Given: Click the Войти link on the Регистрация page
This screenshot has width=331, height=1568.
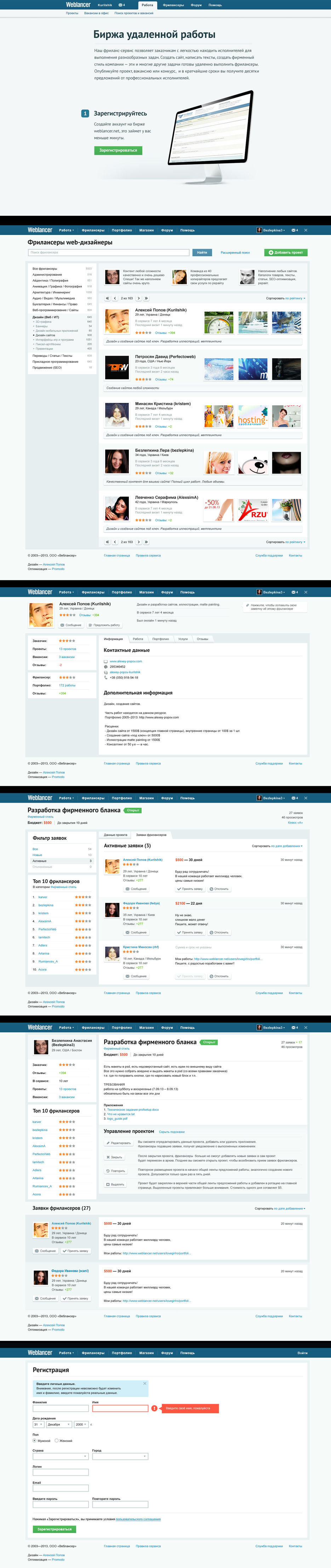Looking at the screenshot, I should [x=302, y=1353].
